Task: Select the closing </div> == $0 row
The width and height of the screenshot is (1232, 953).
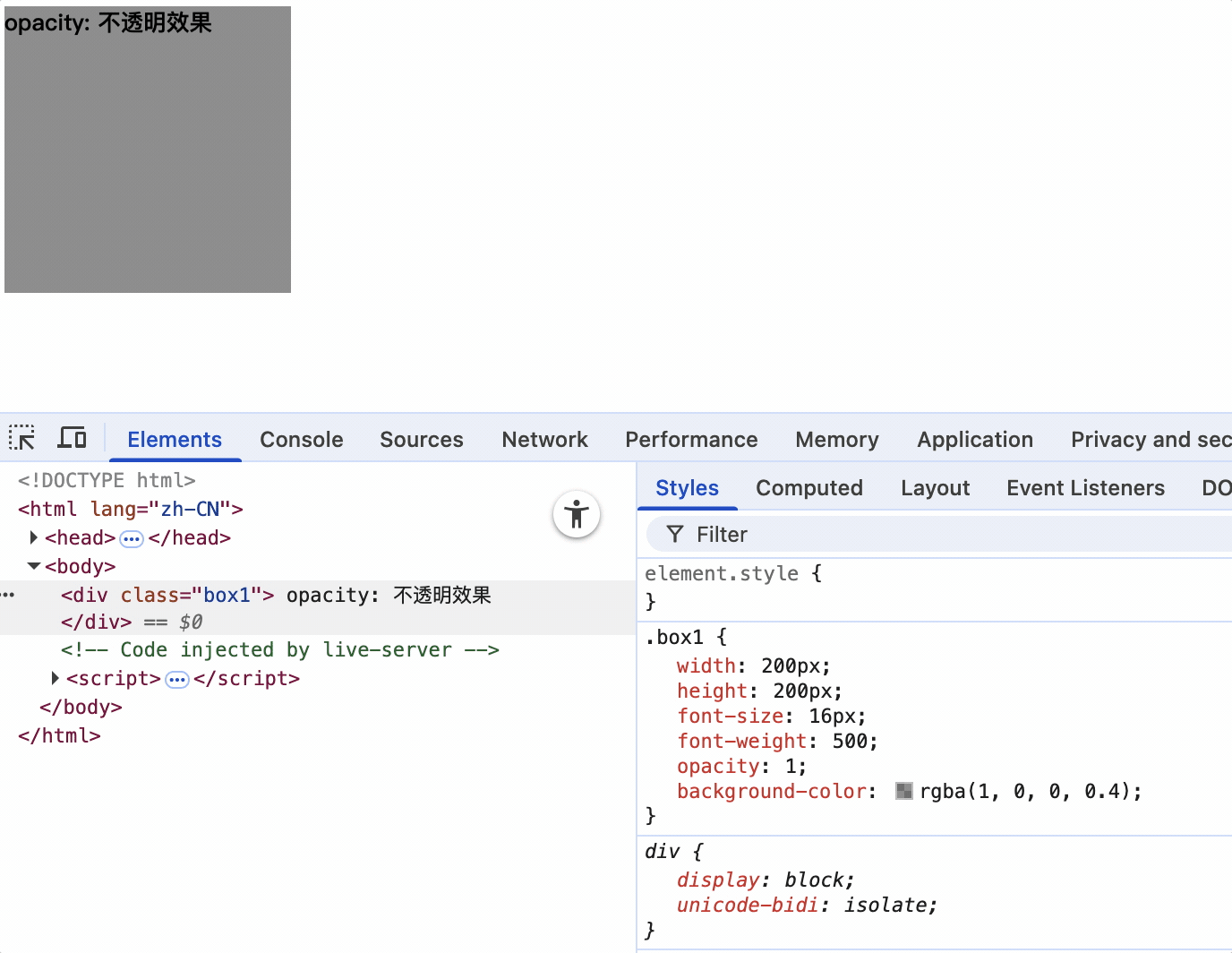Action: (x=318, y=622)
